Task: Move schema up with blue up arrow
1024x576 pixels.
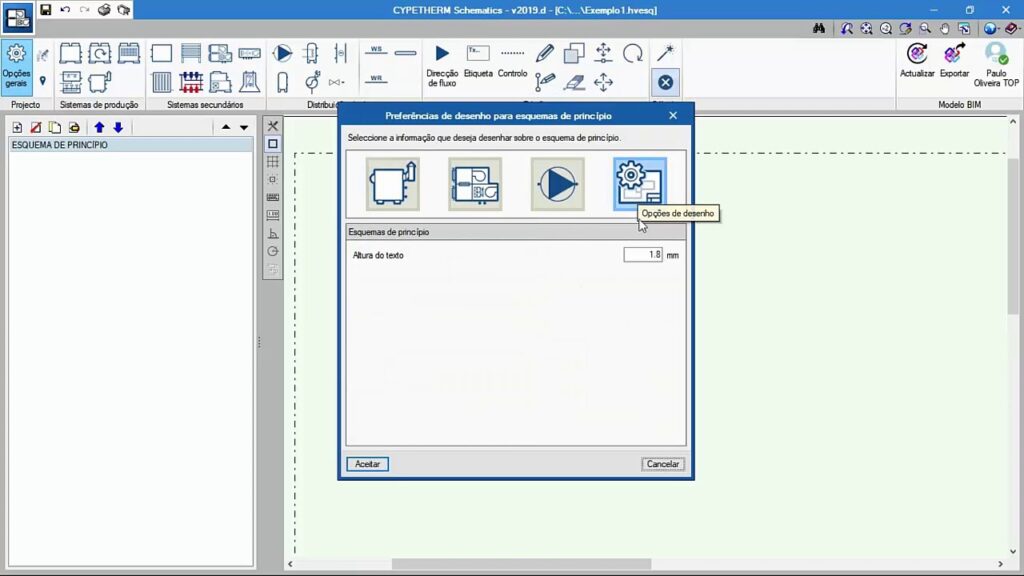Action: coord(99,127)
